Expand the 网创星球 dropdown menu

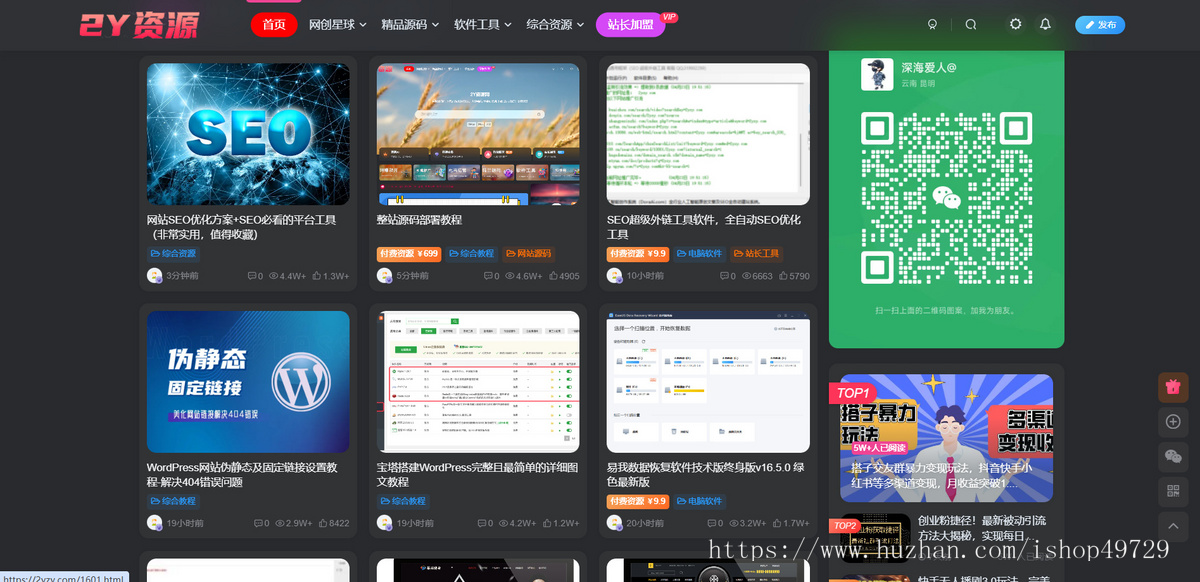click(338, 25)
